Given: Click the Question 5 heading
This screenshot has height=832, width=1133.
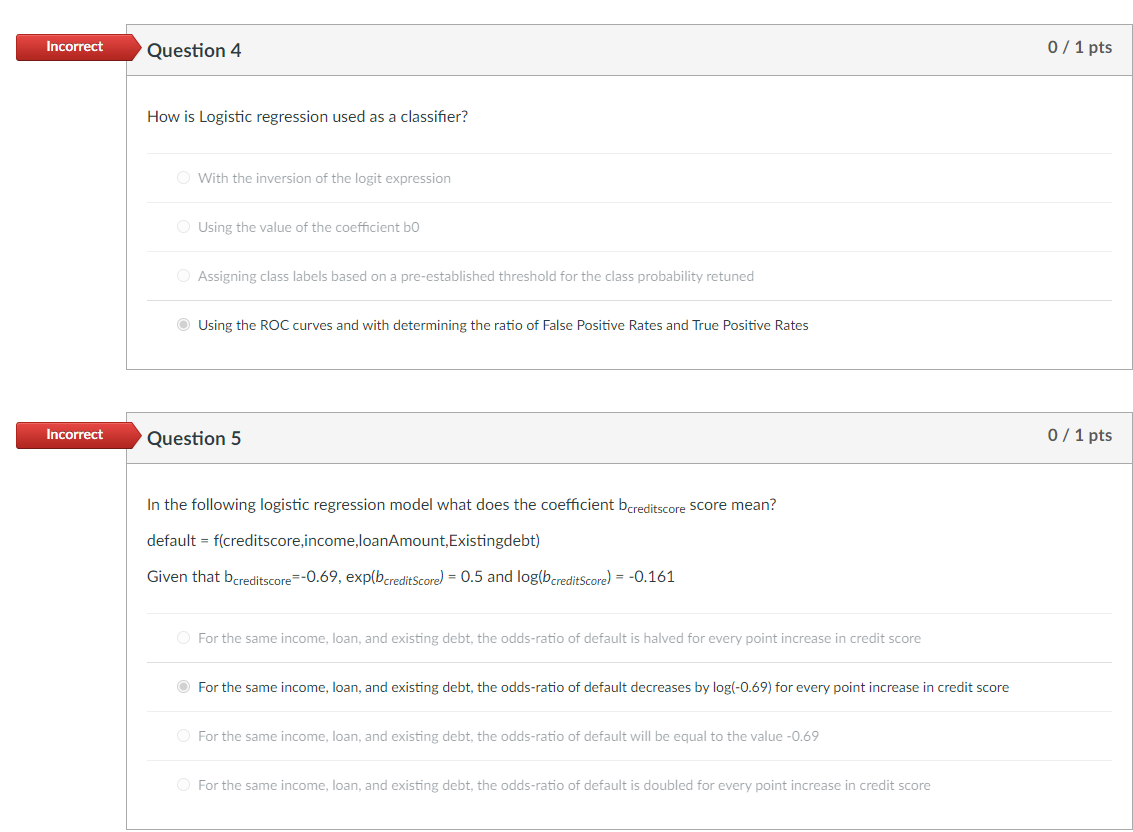Looking at the screenshot, I should point(195,438).
